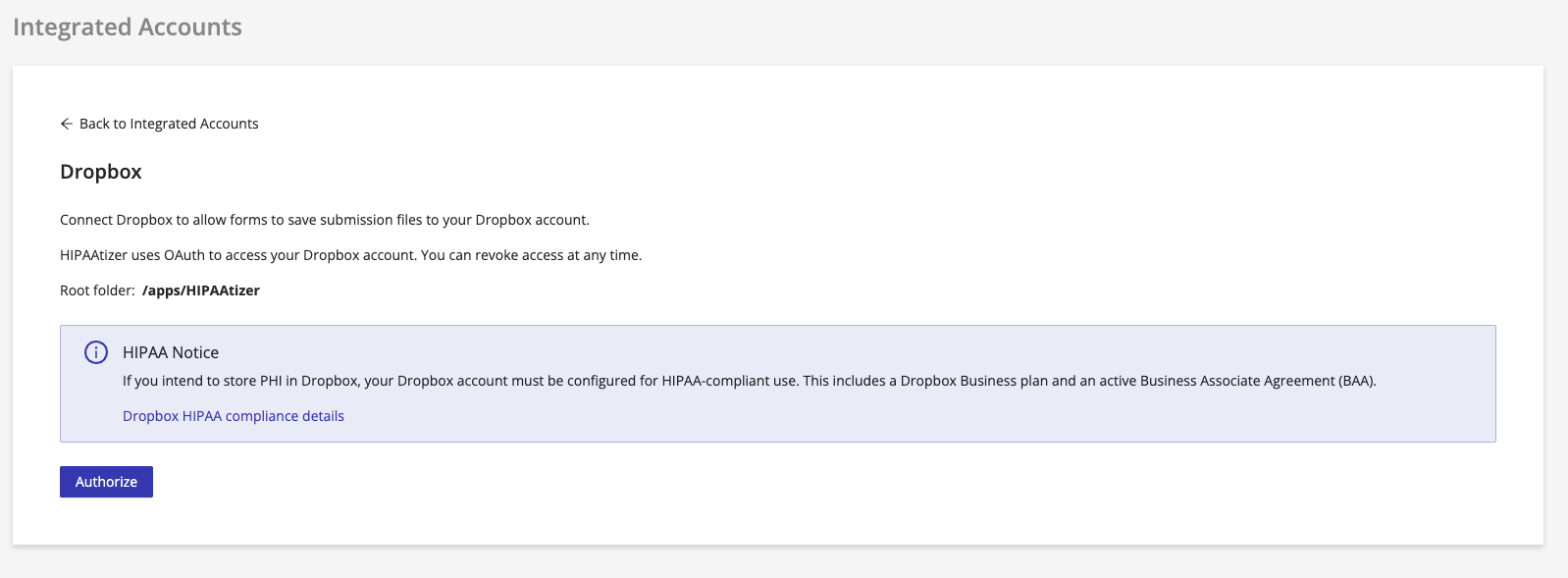Screen dimensions: 1568x578
Task: Click the root folder path '/apps/HIPAAtizer'
Action: 201,289
